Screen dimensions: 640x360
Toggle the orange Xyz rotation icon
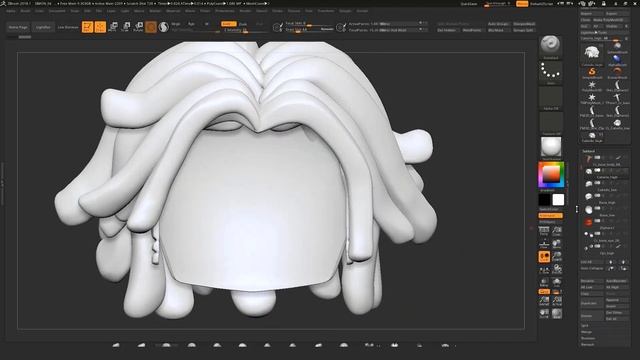pyautogui.click(x=544, y=257)
